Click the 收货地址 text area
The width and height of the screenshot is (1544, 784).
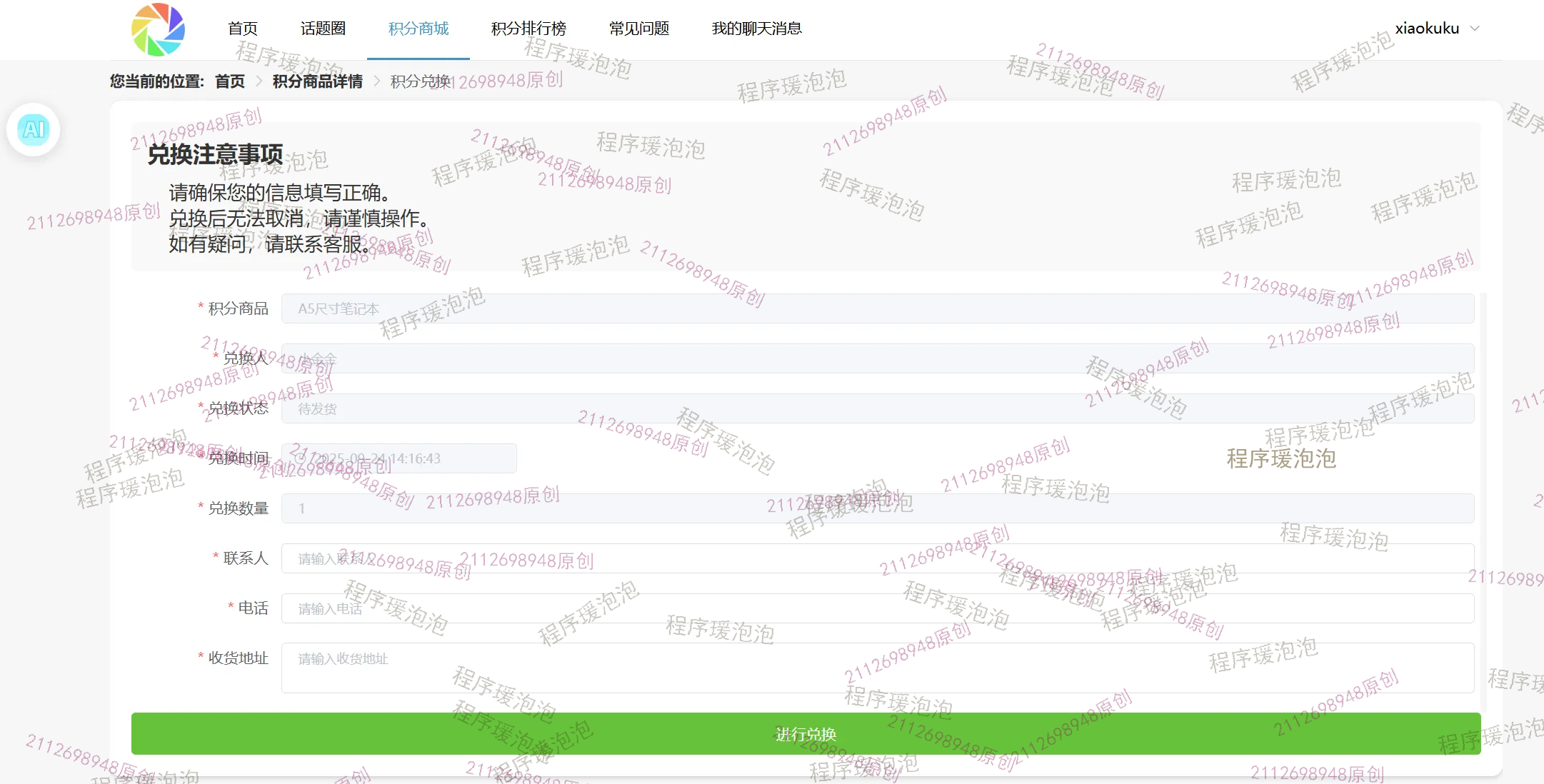tap(877, 668)
